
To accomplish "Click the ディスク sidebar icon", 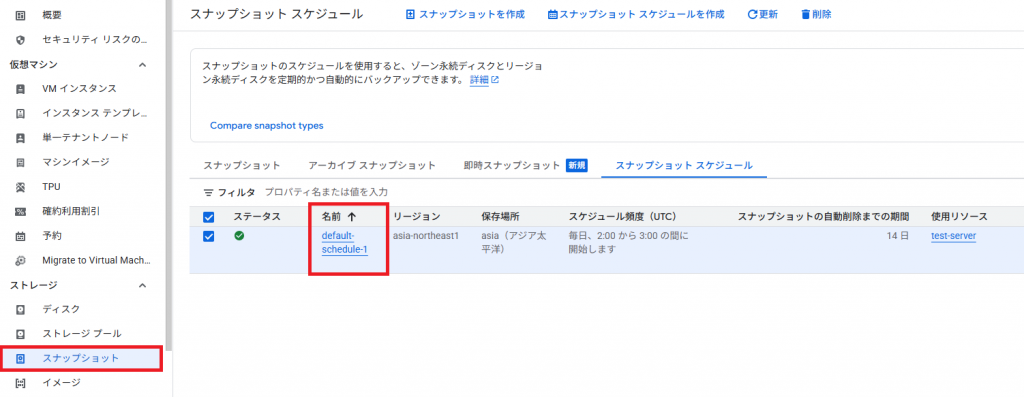I will coord(20,309).
